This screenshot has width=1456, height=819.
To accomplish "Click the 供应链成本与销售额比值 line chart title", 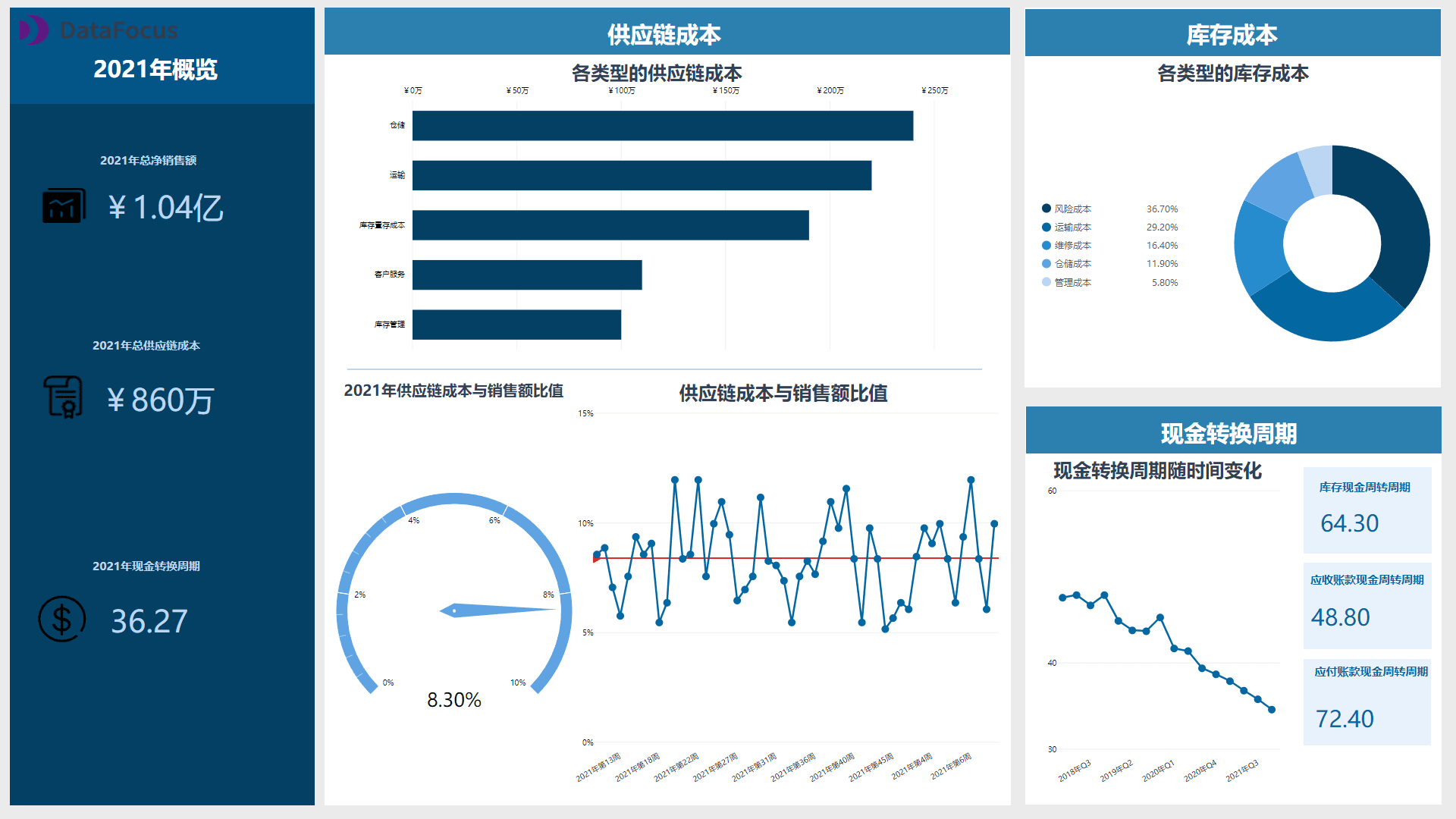I will (783, 393).
